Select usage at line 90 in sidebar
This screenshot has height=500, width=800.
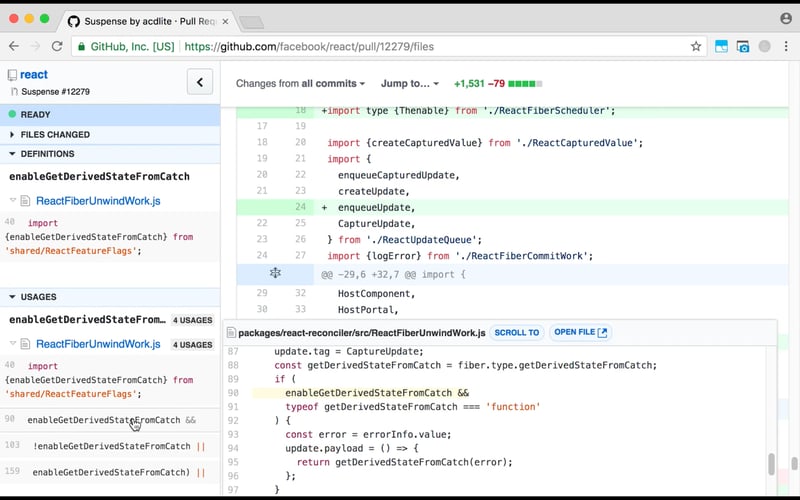point(110,420)
